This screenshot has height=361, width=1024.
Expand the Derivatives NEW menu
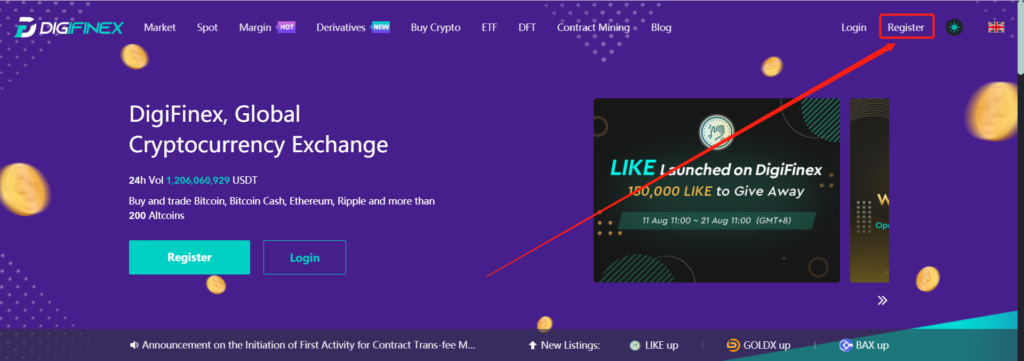click(353, 27)
